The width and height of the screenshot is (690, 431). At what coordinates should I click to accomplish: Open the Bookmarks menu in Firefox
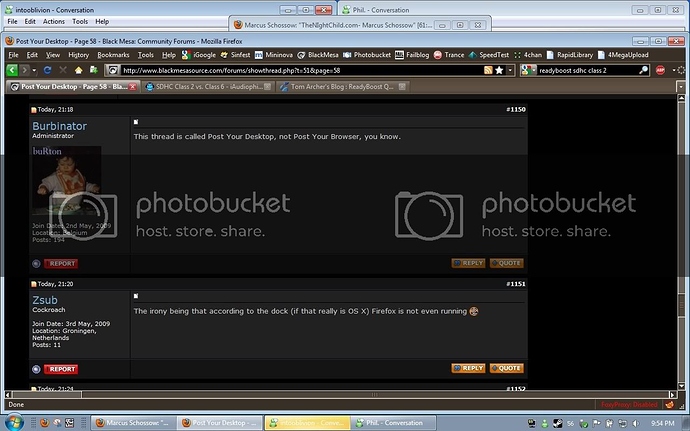point(113,55)
